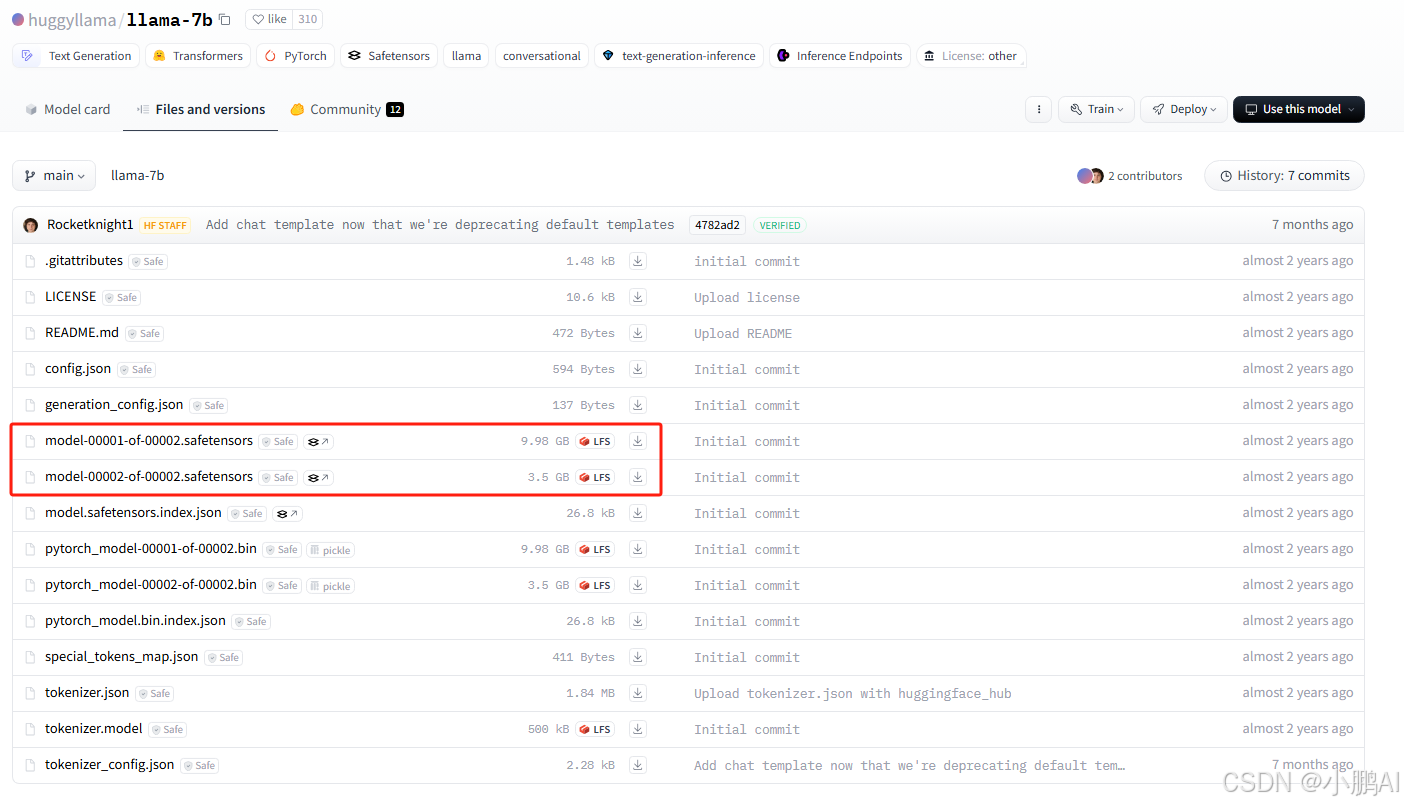The width and height of the screenshot is (1404, 808).
Task: Open safetensors viewer for model-00002-of-00002
Action: (x=318, y=477)
